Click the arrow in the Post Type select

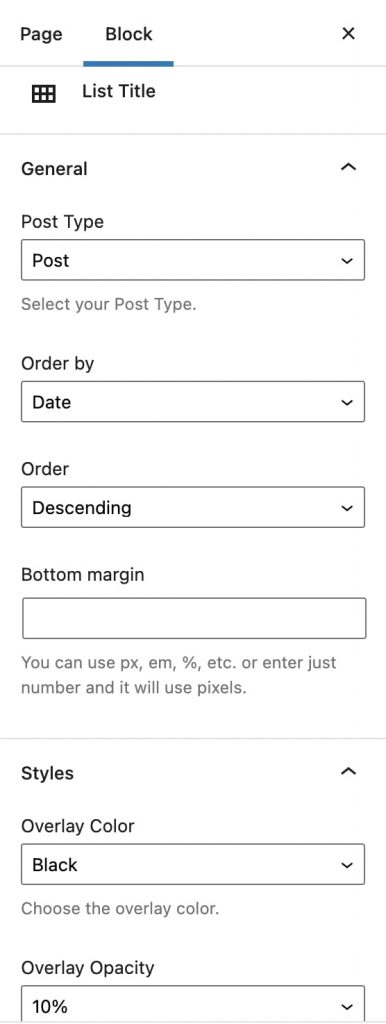coord(347,261)
